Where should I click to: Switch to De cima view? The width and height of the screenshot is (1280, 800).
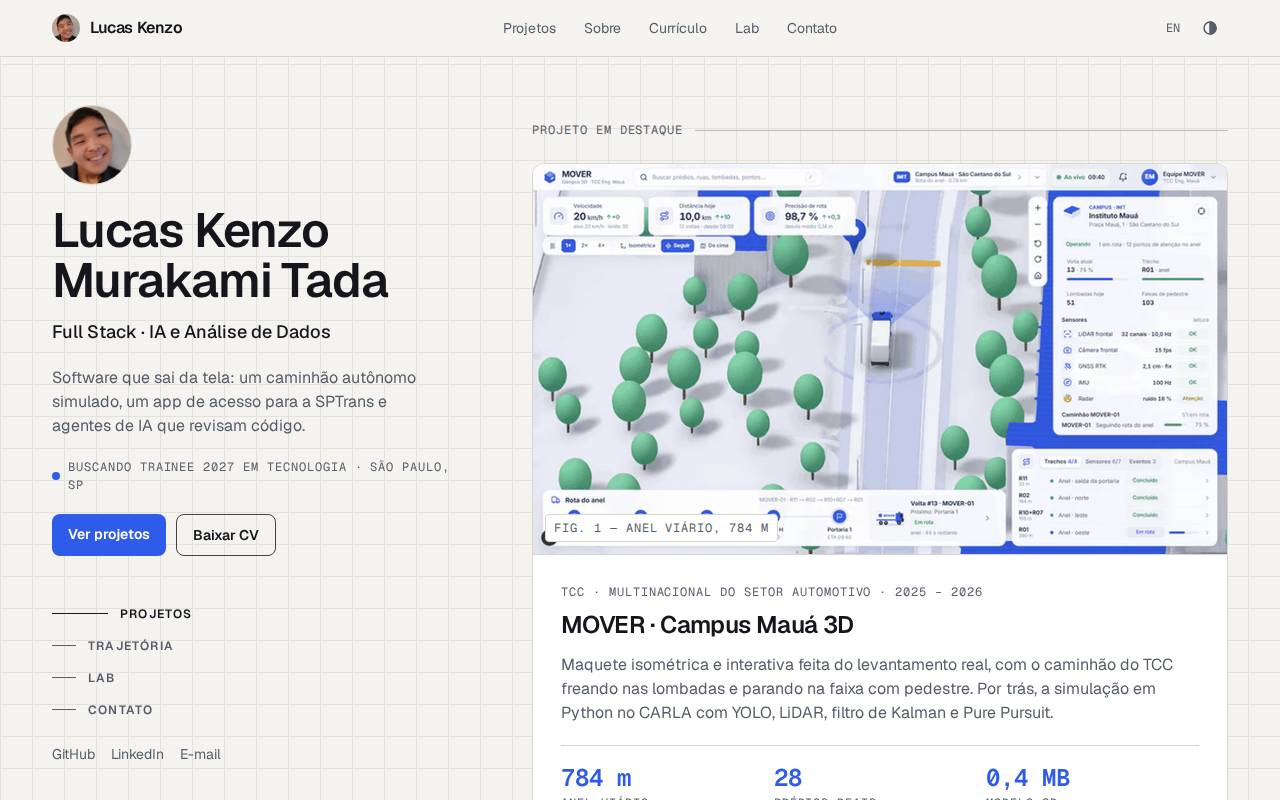coord(715,245)
